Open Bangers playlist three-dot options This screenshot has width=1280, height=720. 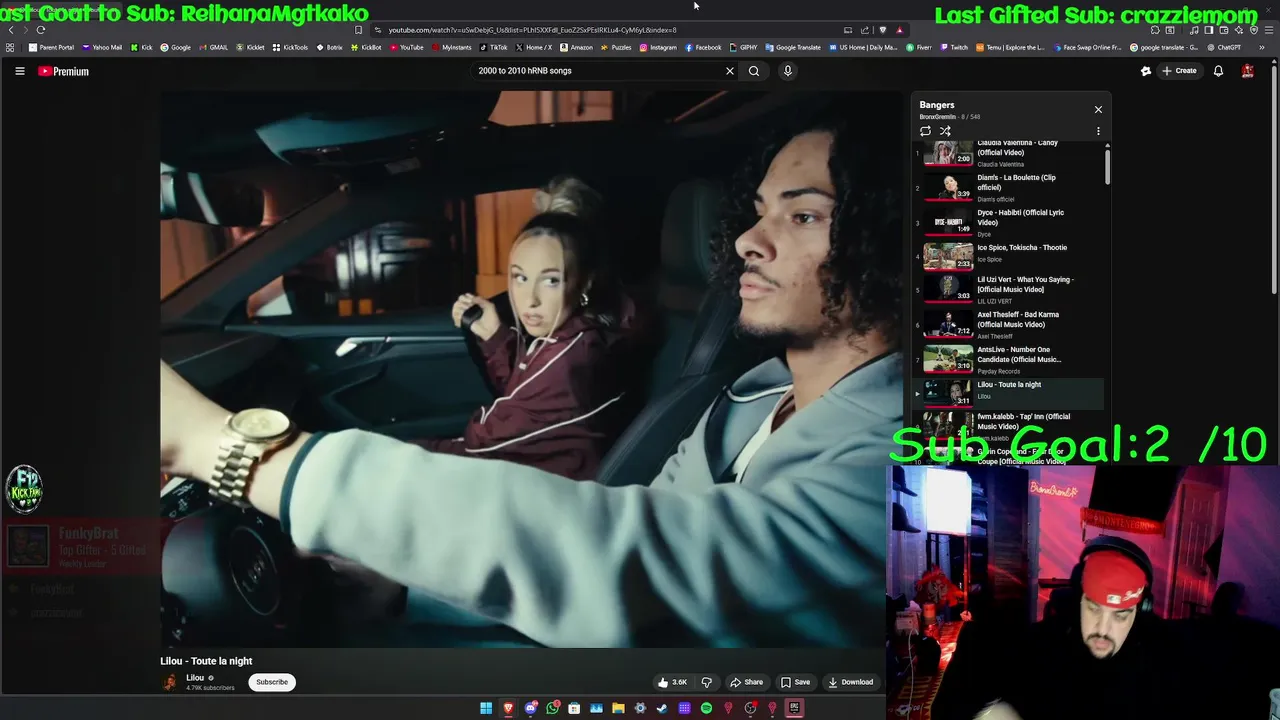[1098, 131]
